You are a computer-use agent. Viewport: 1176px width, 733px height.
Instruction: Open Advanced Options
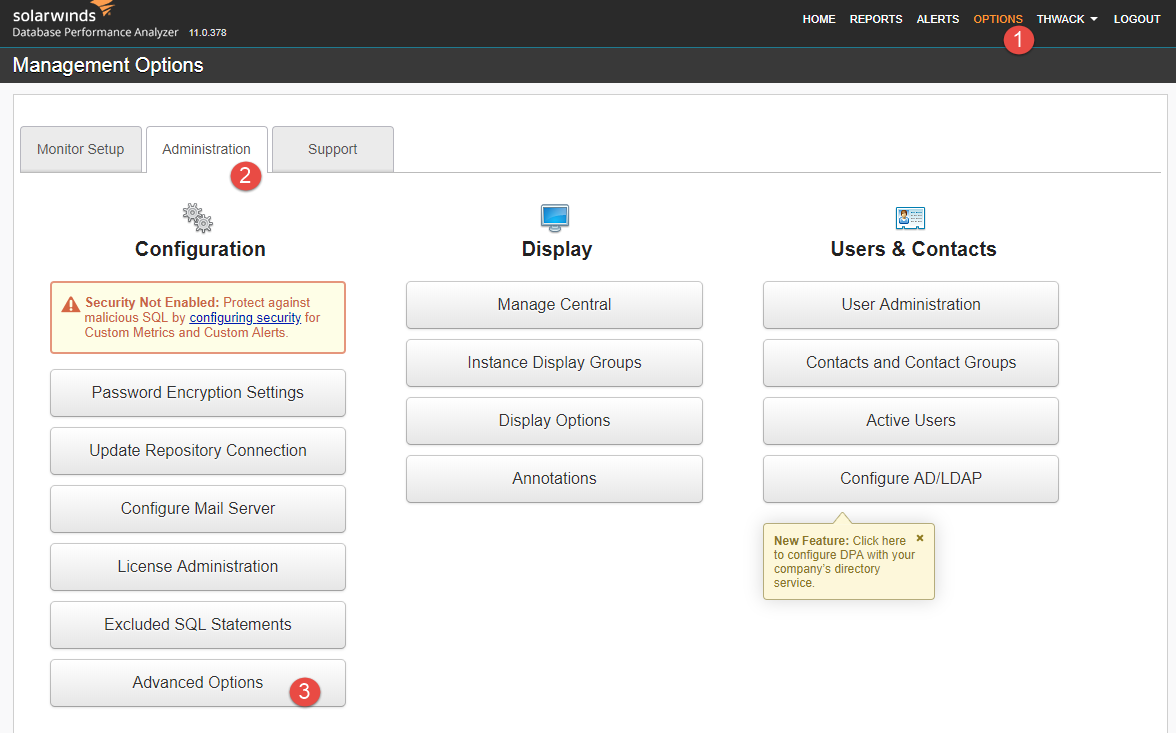click(198, 683)
